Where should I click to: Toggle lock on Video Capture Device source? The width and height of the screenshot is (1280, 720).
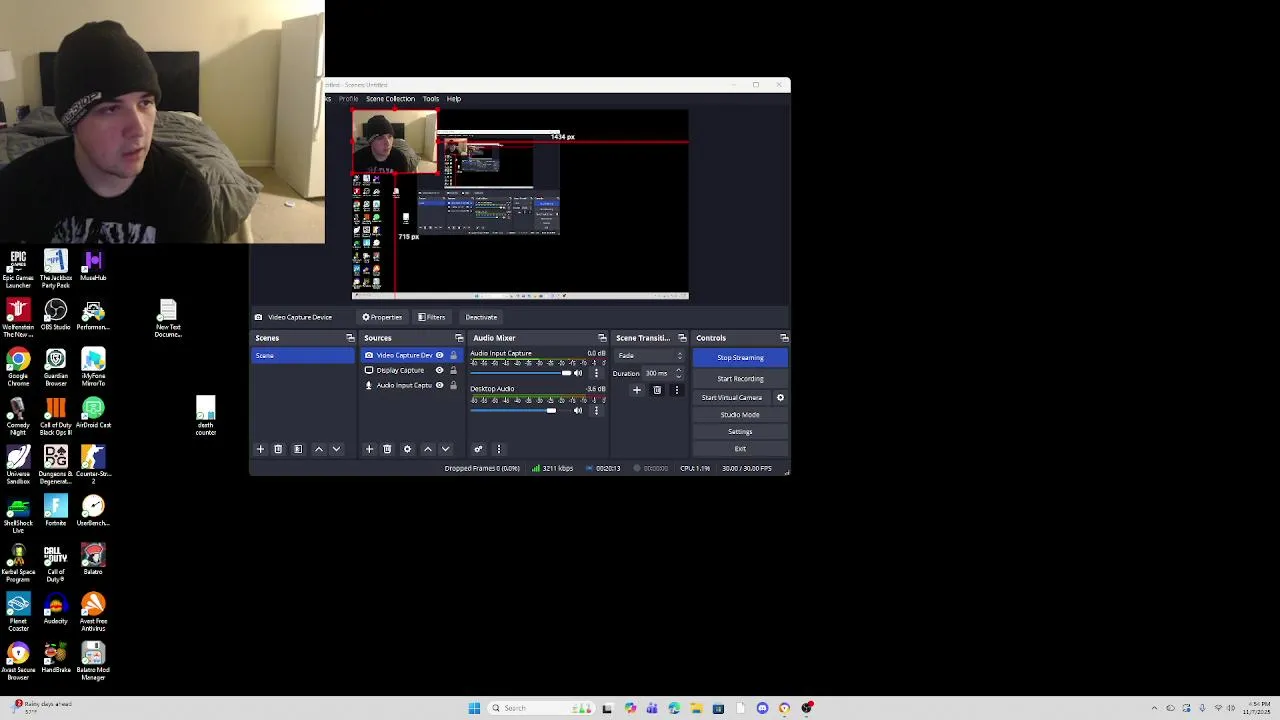click(453, 355)
